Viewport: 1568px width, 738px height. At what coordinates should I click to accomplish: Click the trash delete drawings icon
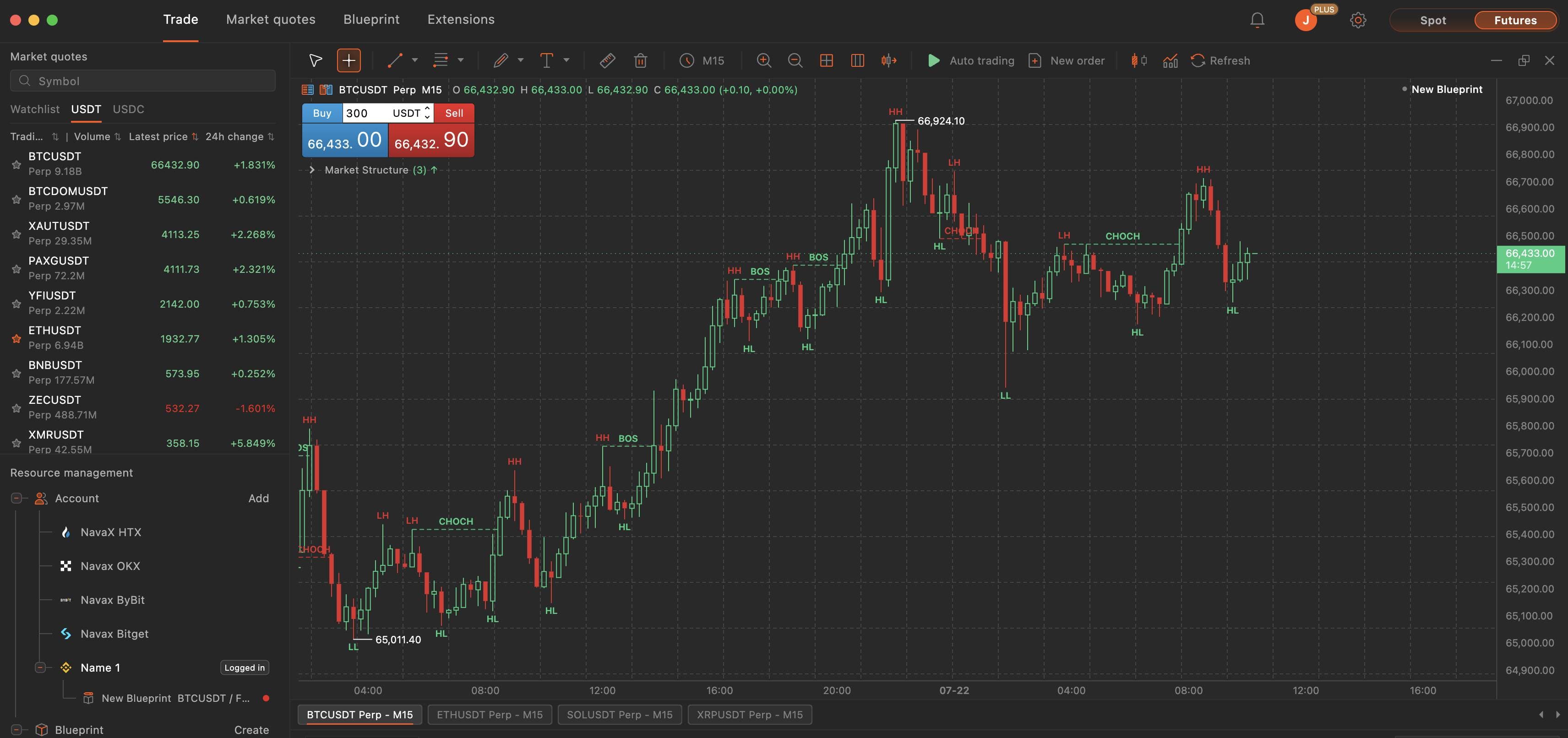(640, 60)
